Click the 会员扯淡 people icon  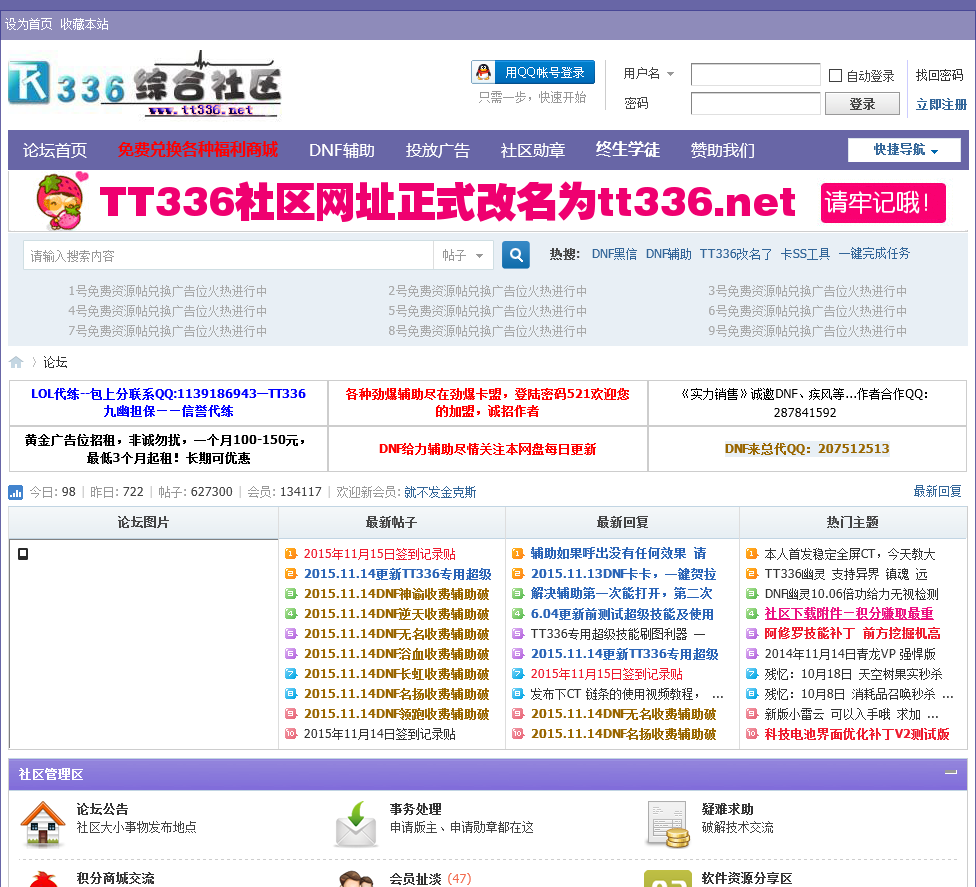coord(355,878)
